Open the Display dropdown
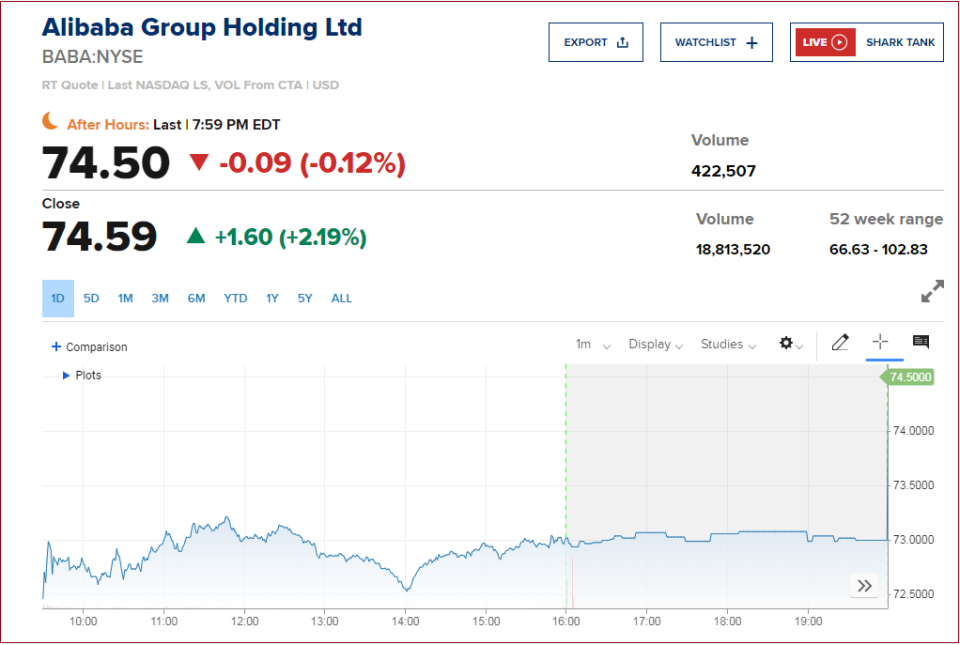Screen dimensions: 960x645 coord(655,344)
